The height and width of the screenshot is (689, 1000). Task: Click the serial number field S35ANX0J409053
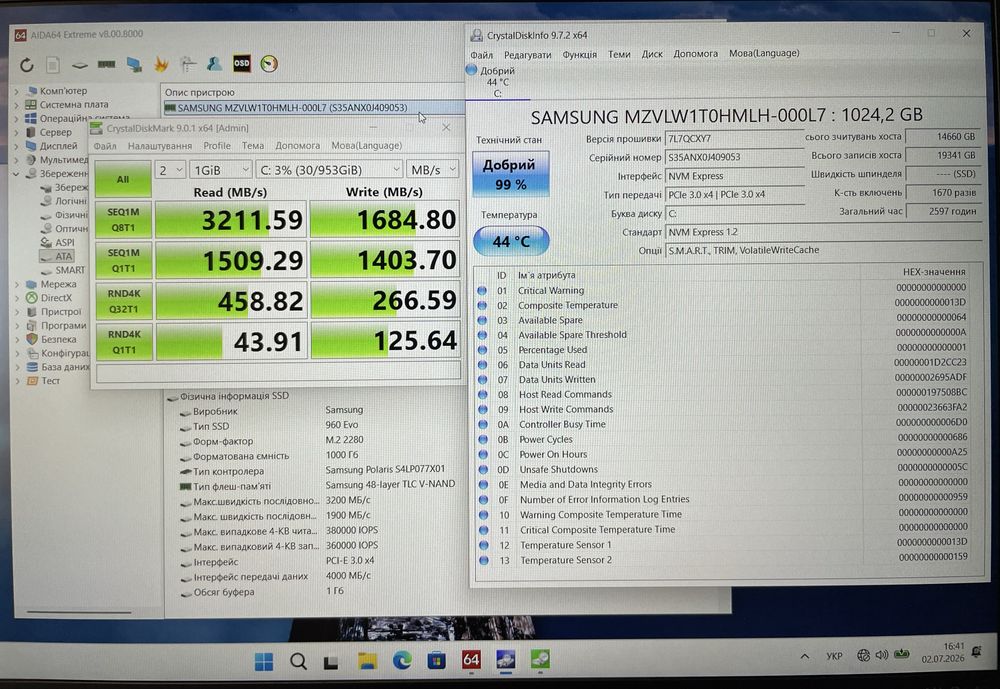734,157
